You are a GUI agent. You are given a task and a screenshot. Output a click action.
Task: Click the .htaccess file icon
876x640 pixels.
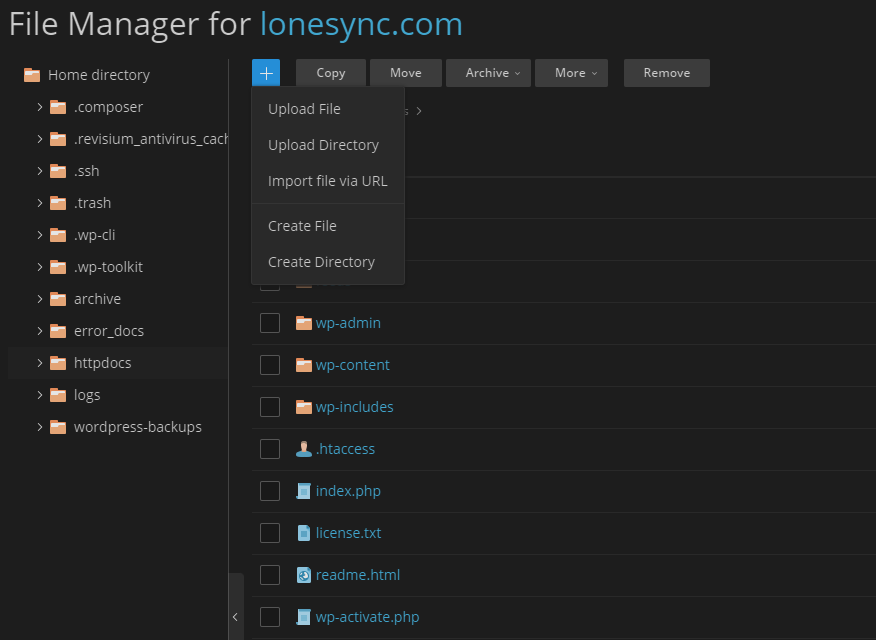(301, 449)
